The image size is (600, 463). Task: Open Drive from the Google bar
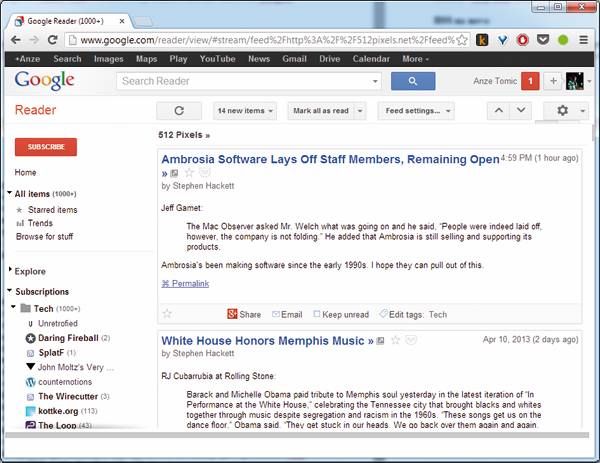coord(329,59)
